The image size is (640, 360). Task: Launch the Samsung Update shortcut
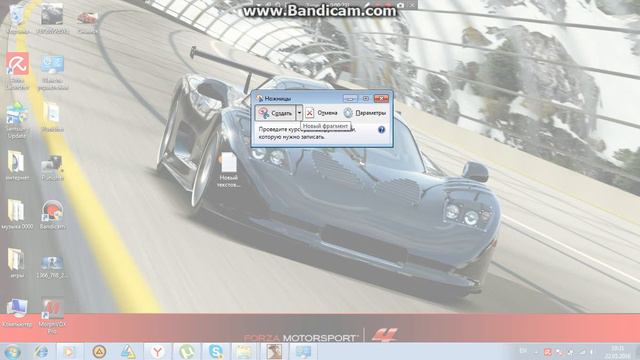(x=17, y=120)
